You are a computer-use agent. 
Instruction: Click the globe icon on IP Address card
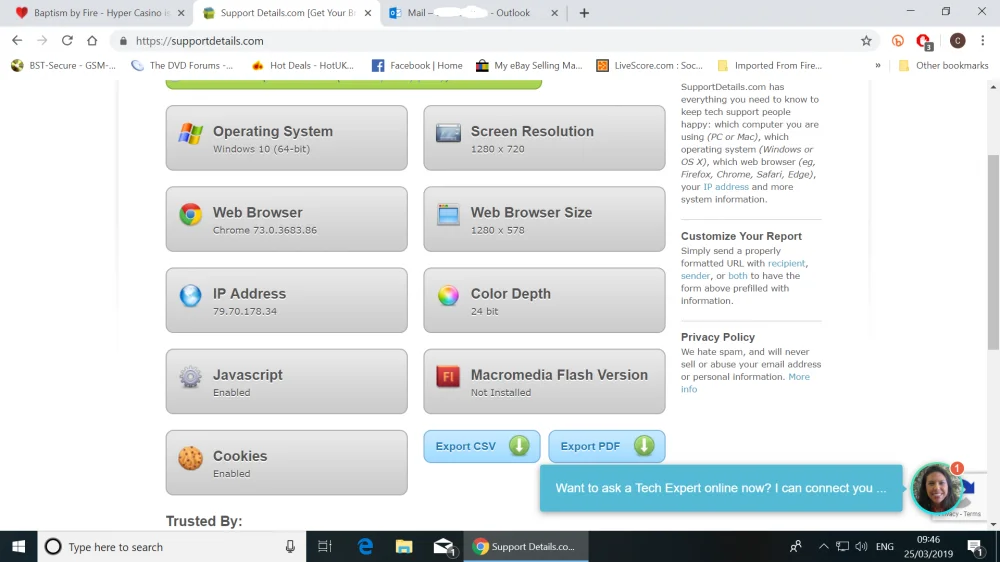coord(190,295)
